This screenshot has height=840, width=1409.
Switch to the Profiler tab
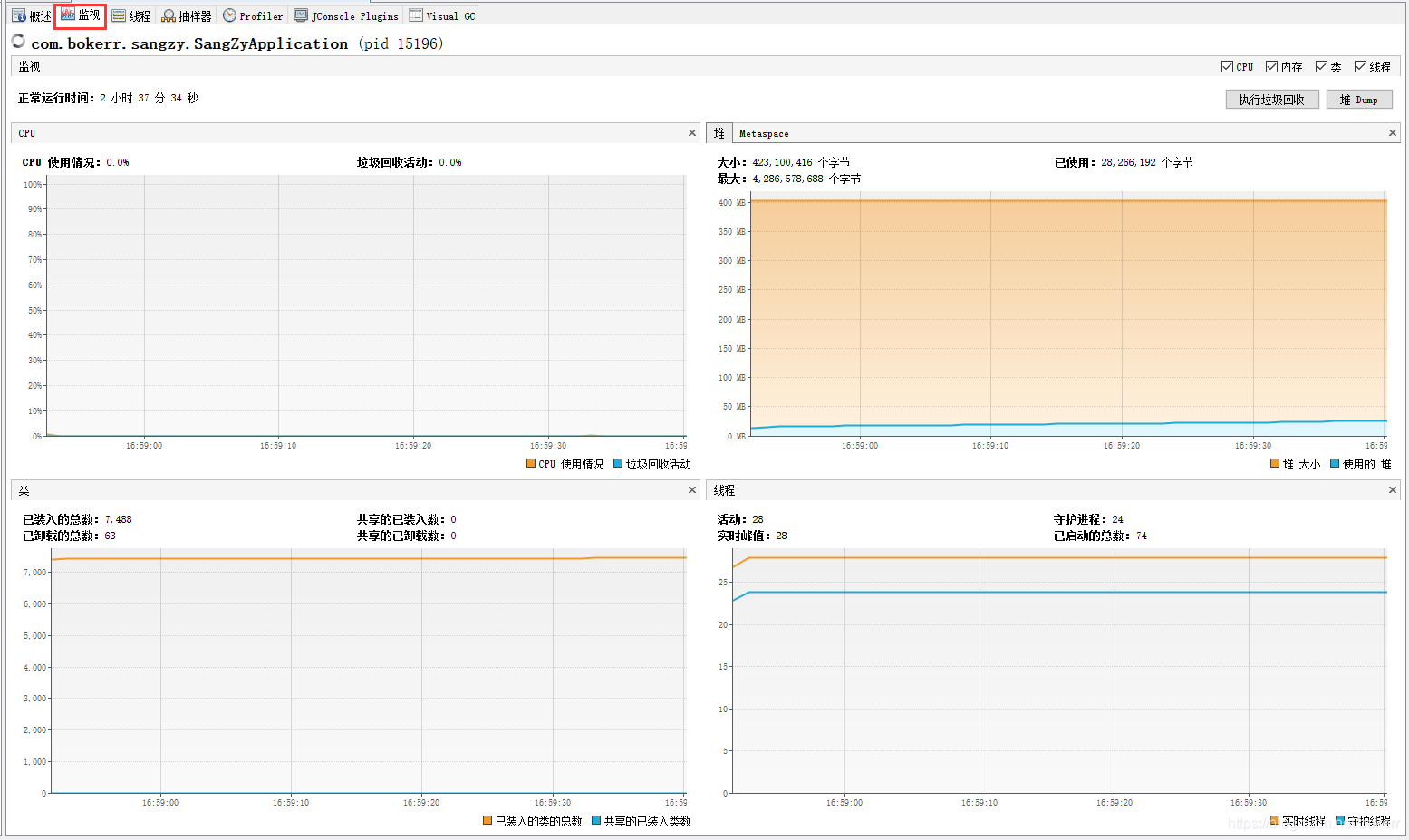tap(253, 15)
